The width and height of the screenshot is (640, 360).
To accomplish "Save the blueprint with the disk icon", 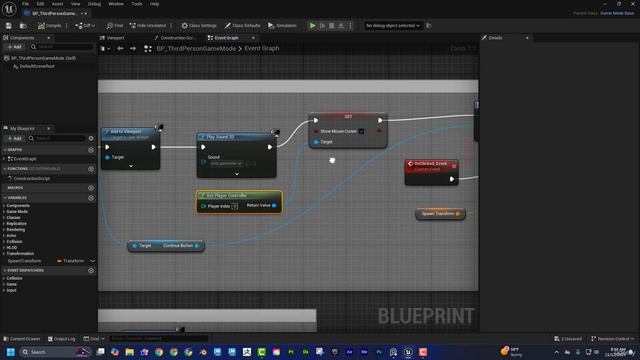I will coord(9,26).
